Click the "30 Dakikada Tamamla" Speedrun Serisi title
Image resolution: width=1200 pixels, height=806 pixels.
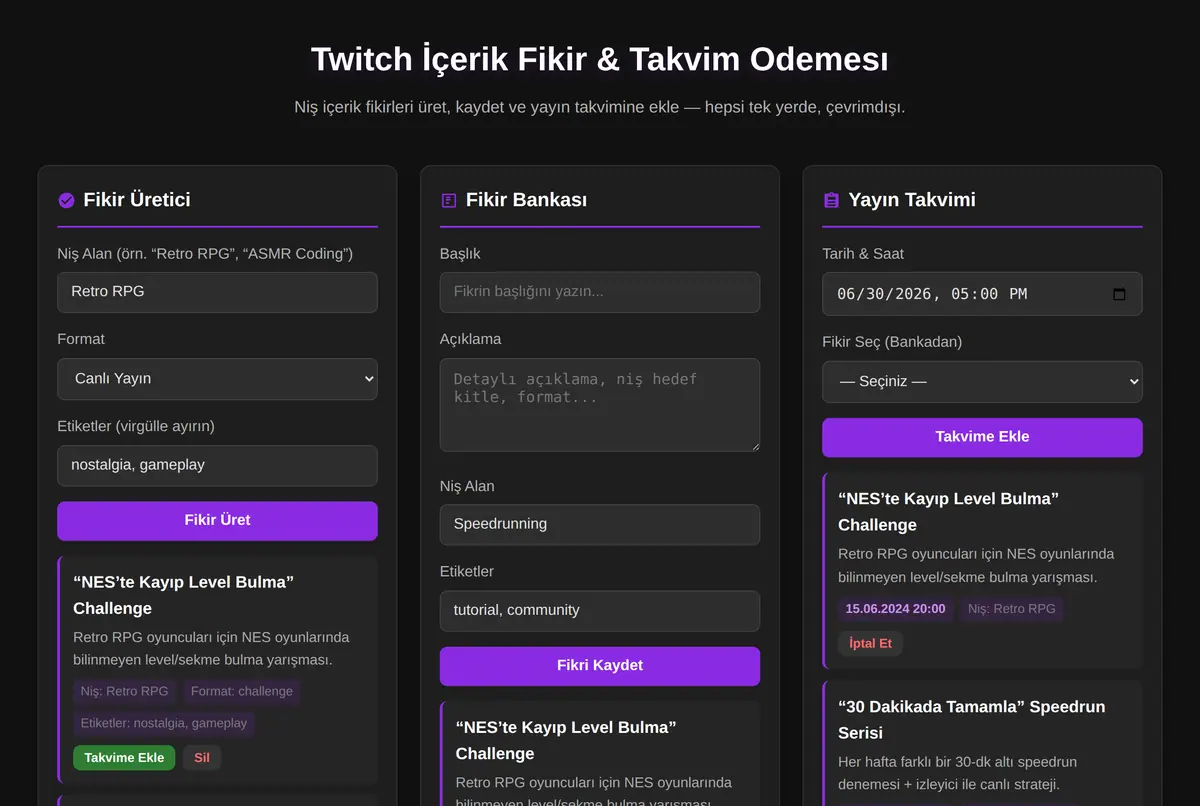tap(971, 720)
